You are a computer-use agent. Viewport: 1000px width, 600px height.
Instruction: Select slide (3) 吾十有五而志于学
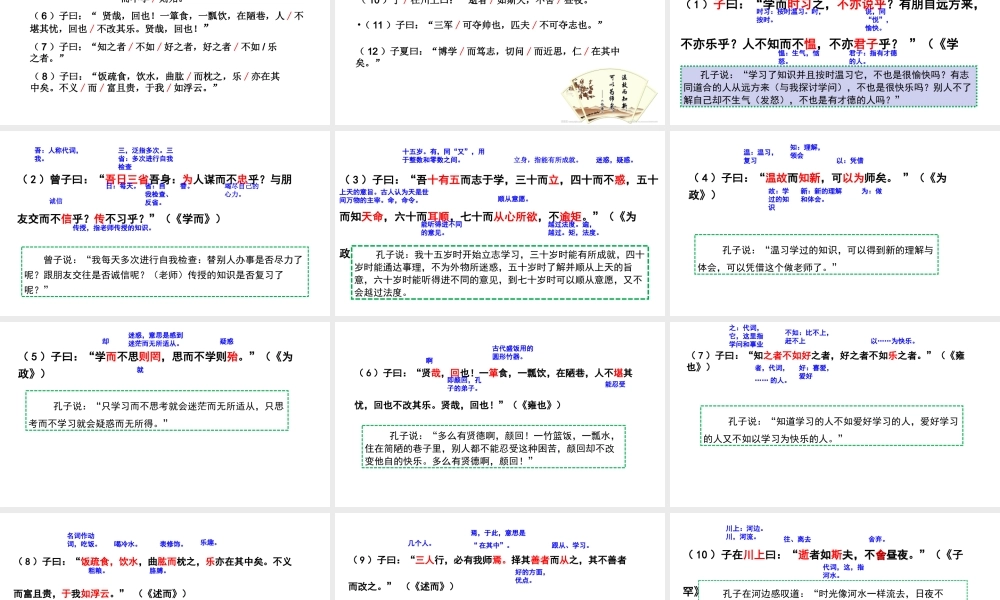[x=499, y=223]
